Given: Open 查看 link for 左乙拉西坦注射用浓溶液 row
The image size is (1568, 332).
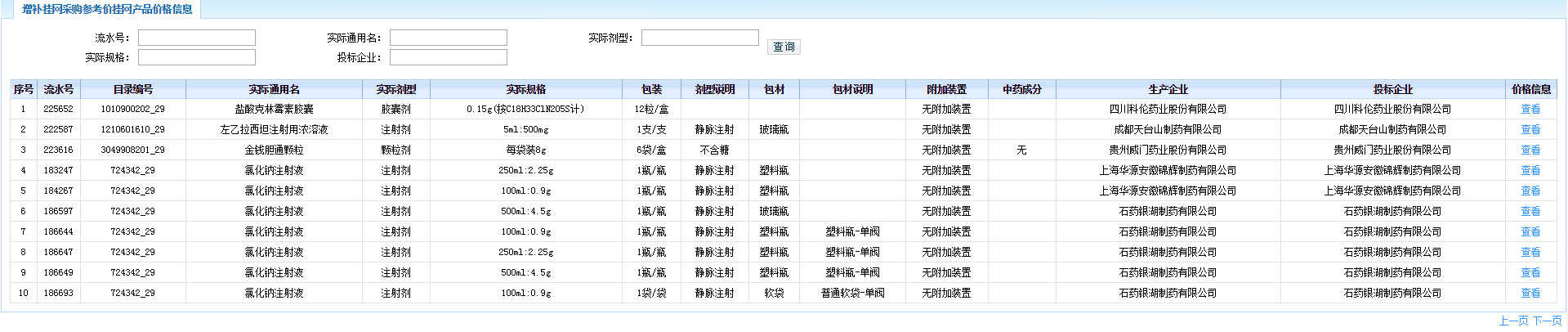Looking at the screenshot, I should 1530,129.
